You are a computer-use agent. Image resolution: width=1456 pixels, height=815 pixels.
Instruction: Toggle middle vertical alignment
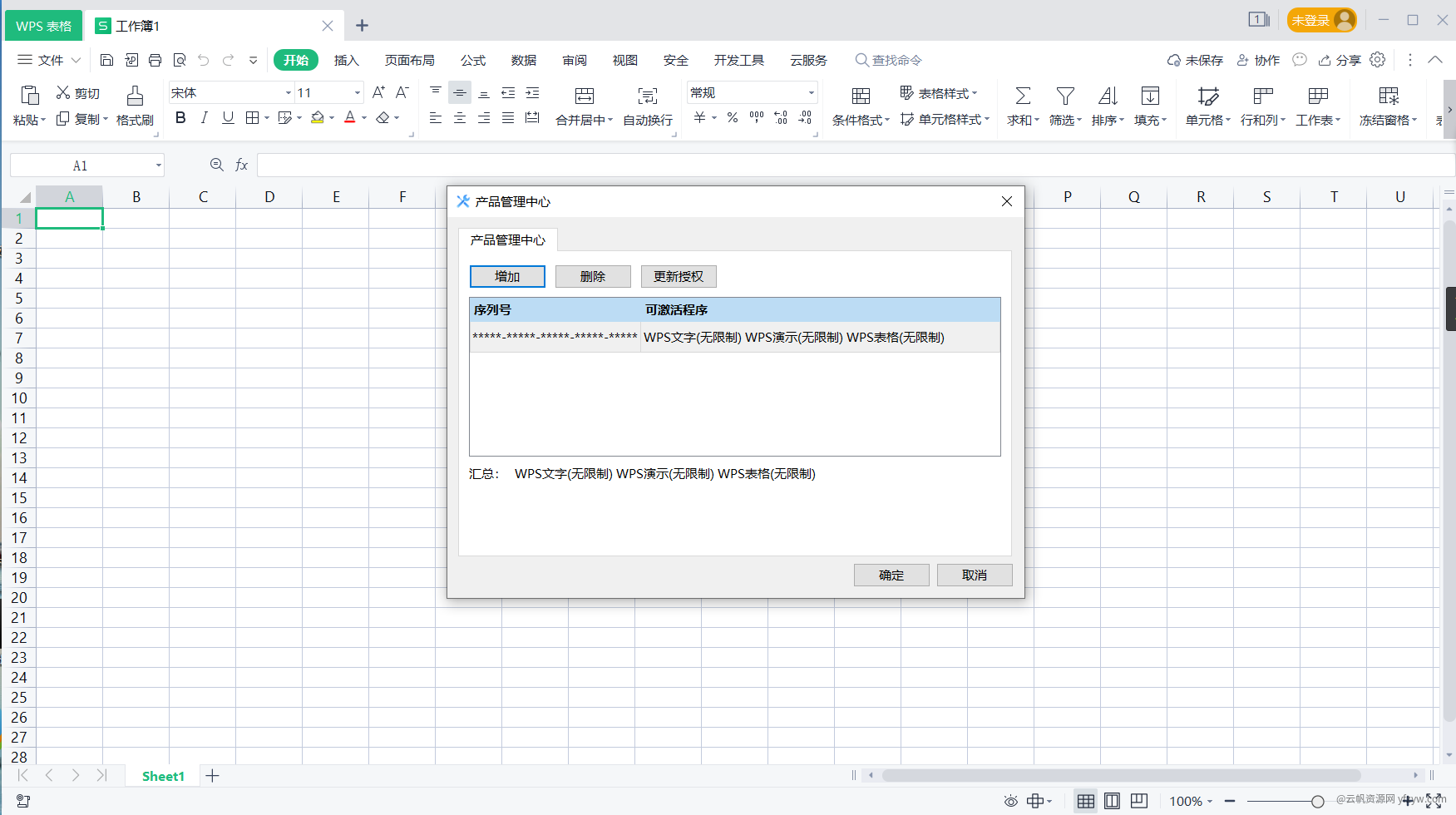click(459, 92)
